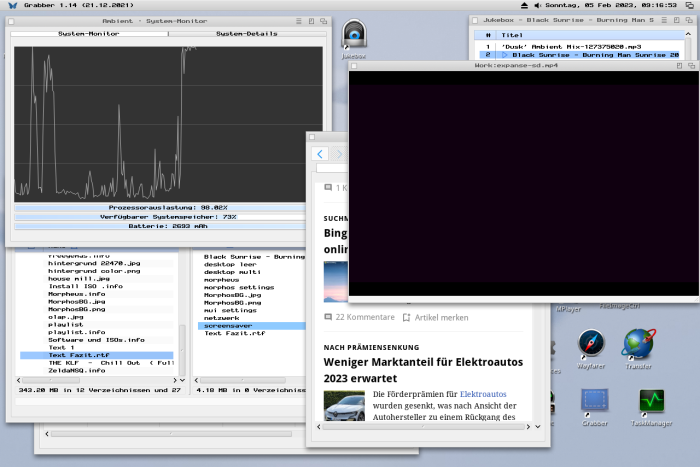Image resolution: width=700 pixels, height=467 pixels.
Task: Click the browser back arrow button
Action: coord(320,154)
